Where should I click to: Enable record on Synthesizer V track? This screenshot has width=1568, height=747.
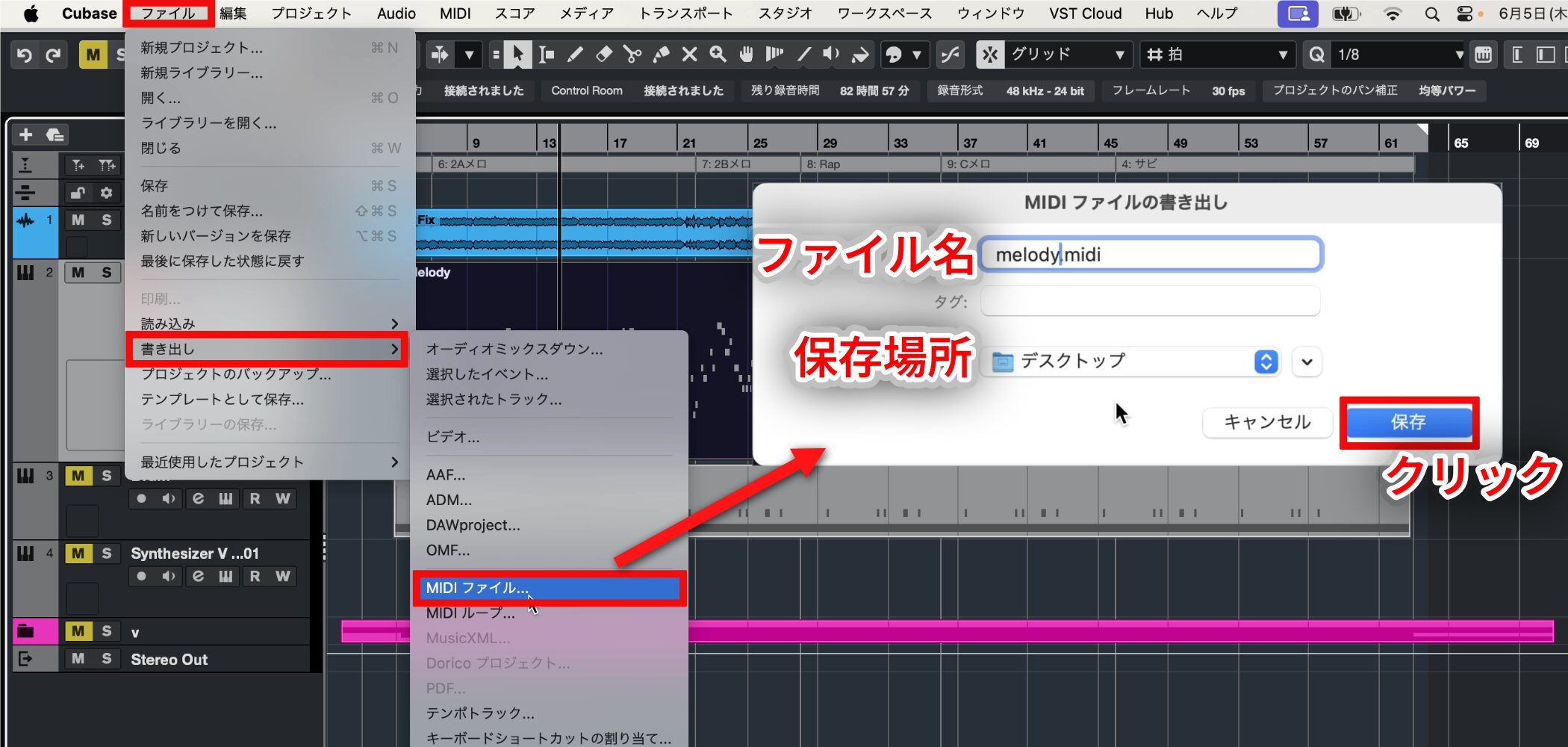[x=142, y=576]
